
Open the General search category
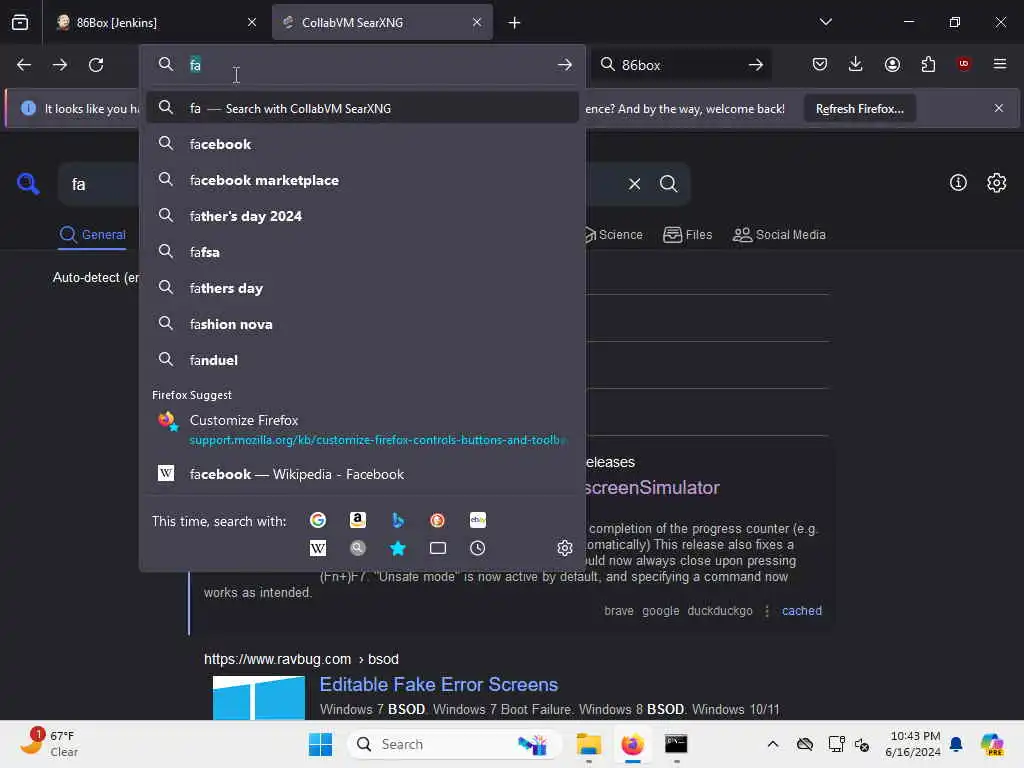point(93,234)
